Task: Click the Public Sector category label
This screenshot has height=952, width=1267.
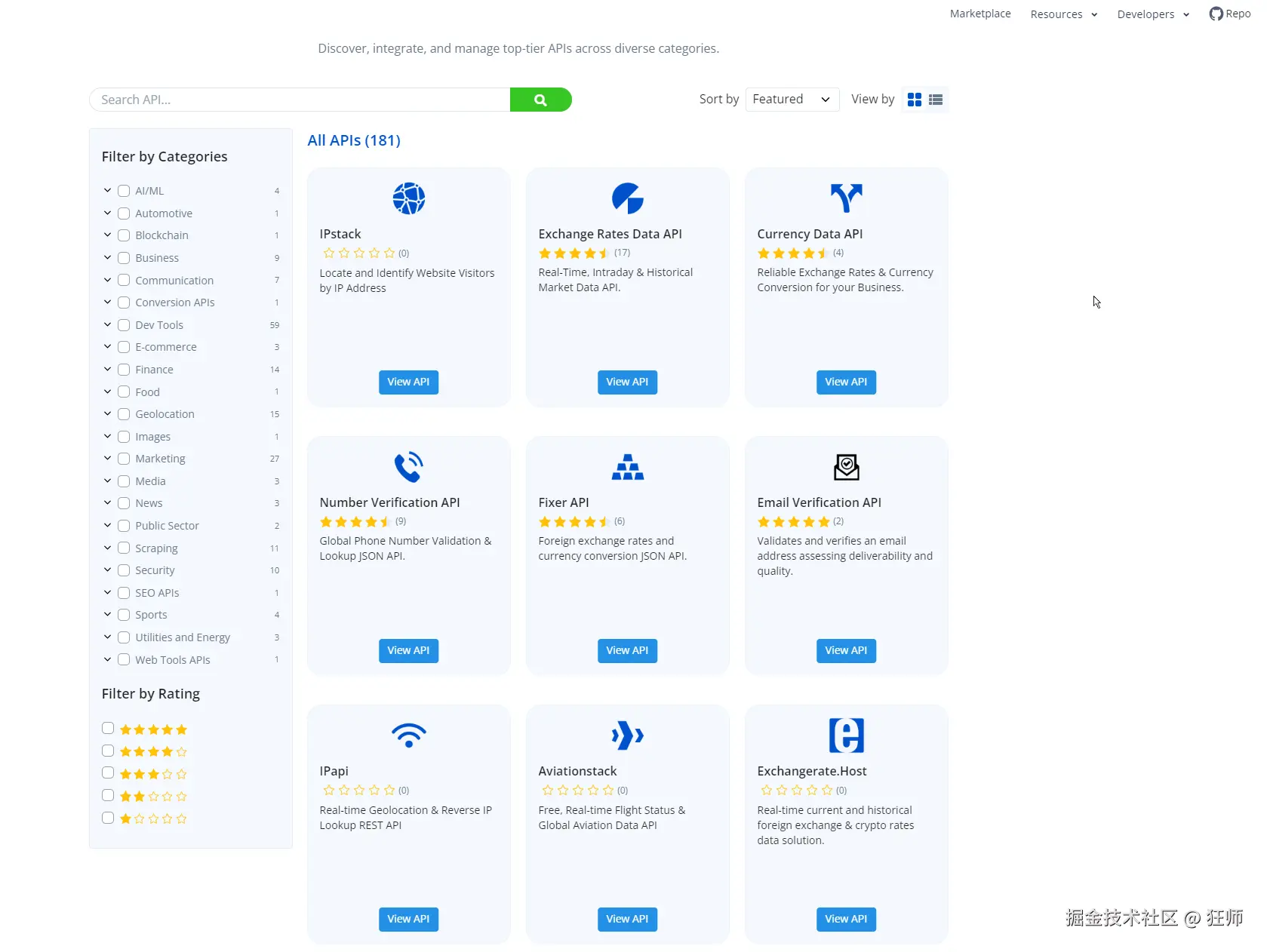Action: [168, 526]
